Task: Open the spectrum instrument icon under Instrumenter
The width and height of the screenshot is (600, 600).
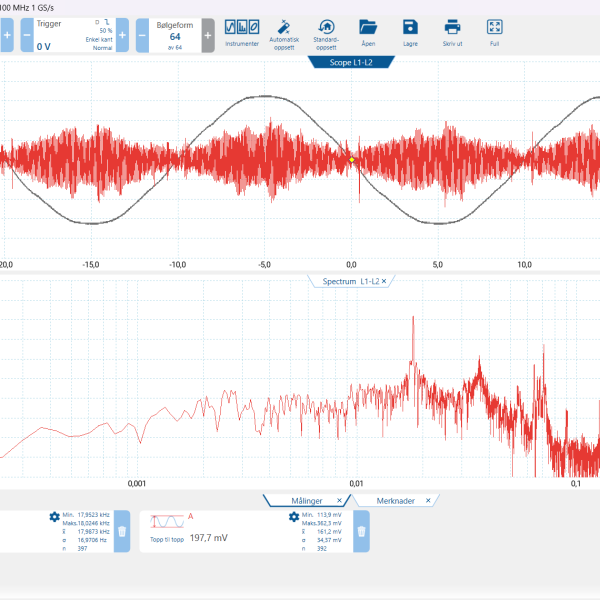Action: [x=242, y=27]
